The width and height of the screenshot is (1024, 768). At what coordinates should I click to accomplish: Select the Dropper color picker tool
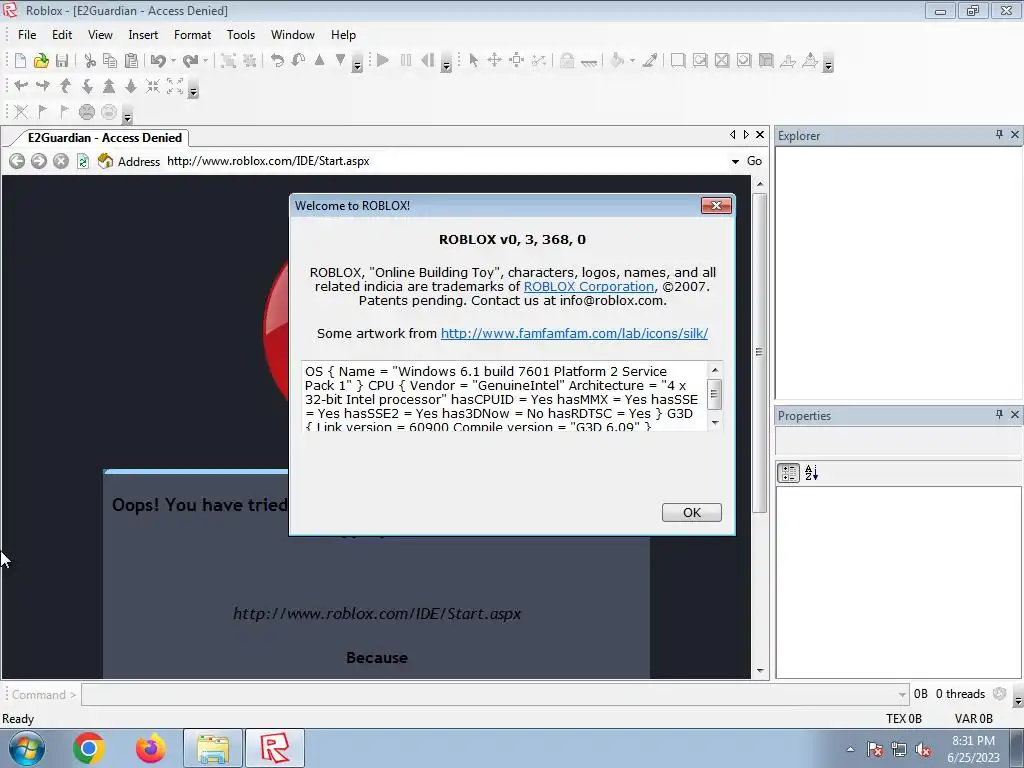[x=650, y=61]
